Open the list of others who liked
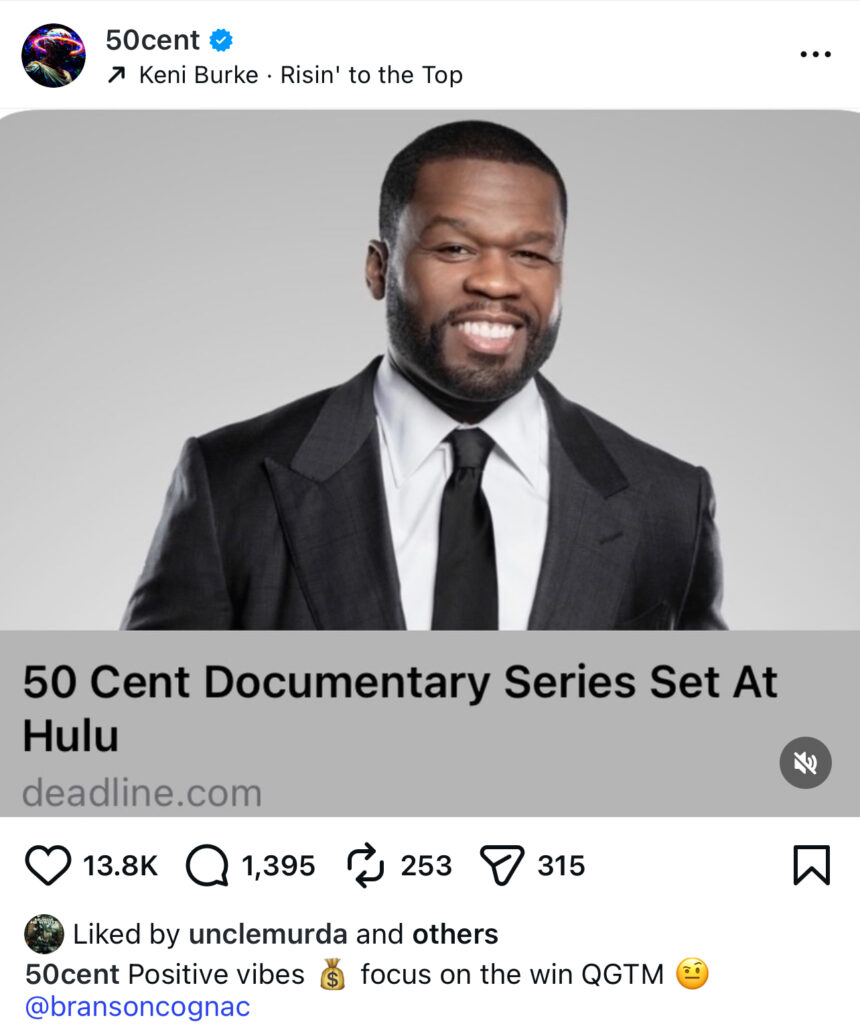860x1024 pixels. (455, 934)
